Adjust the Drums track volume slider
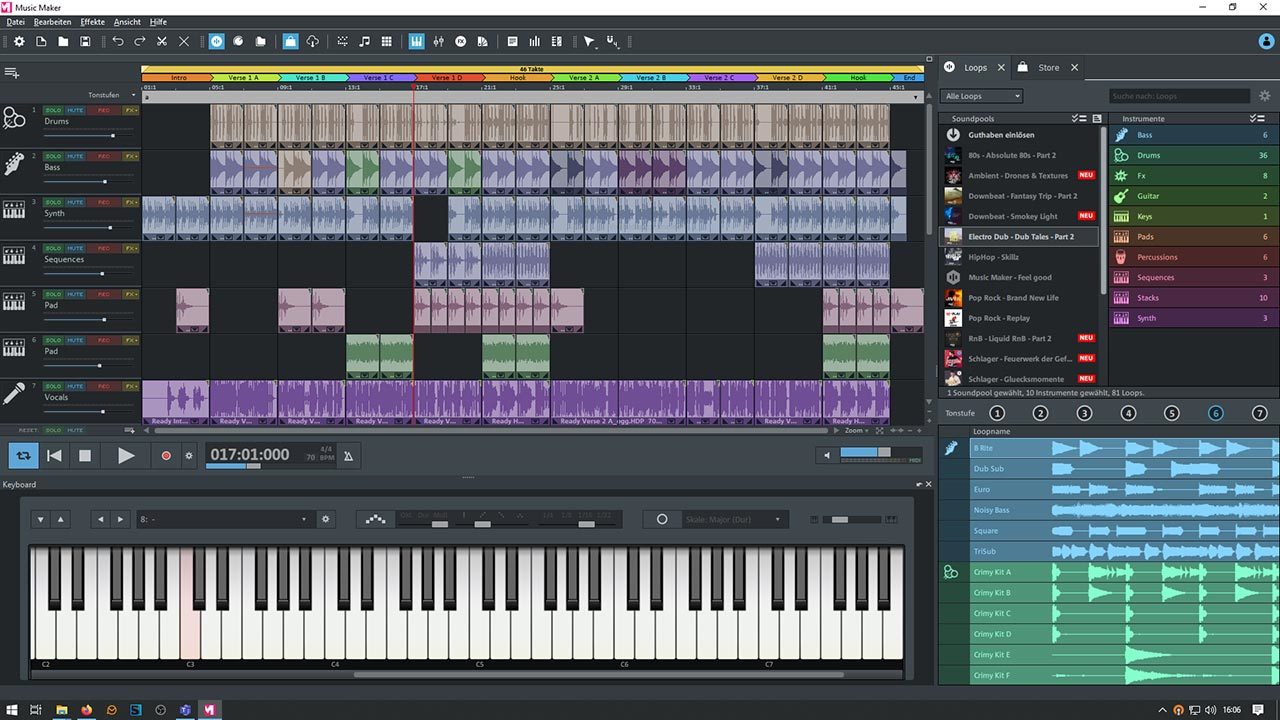Image resolution: width=1280 pixels, height=720 pixels. tap(112, 135)
